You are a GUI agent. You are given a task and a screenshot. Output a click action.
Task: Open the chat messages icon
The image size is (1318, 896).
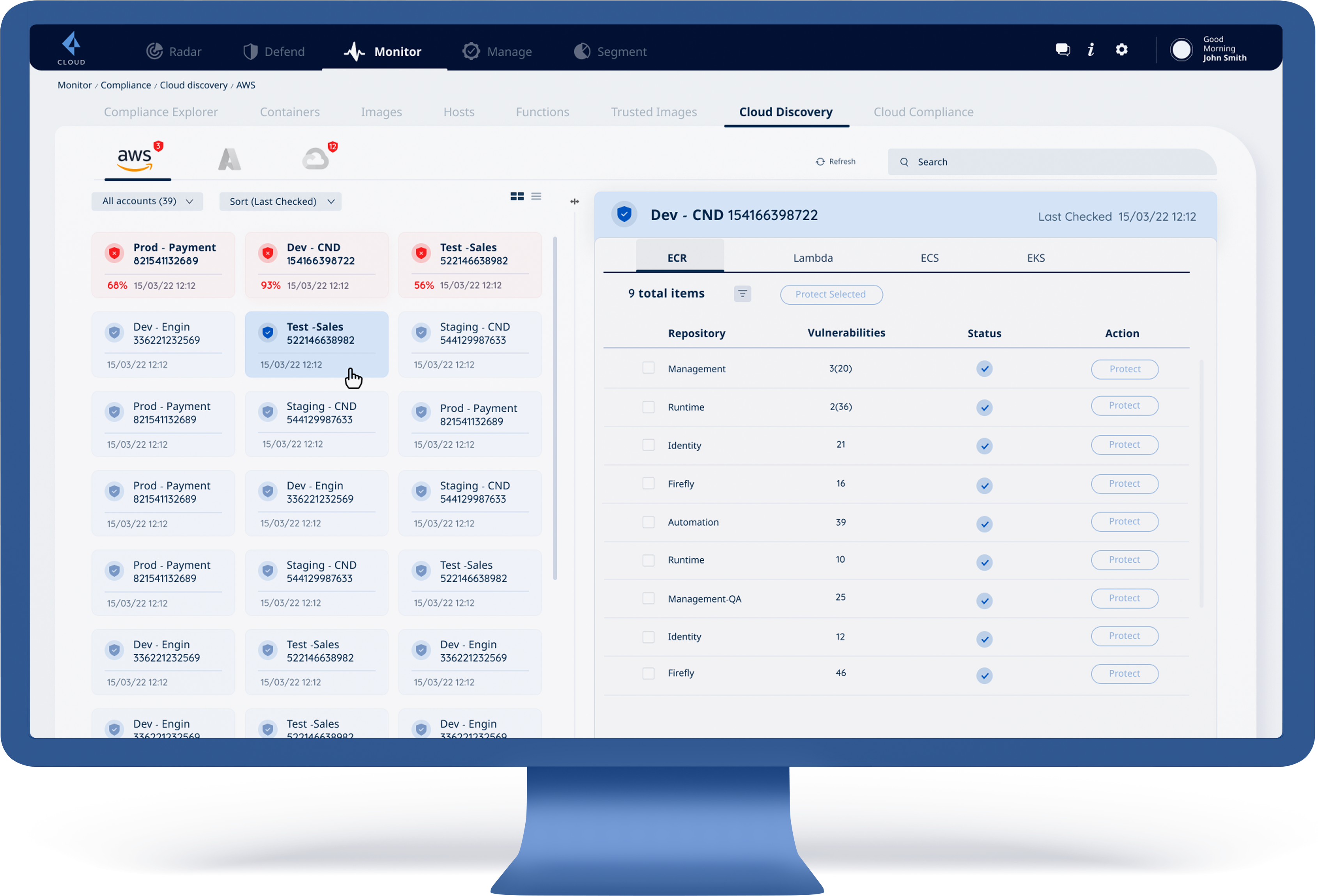(x=1062, y=50)
